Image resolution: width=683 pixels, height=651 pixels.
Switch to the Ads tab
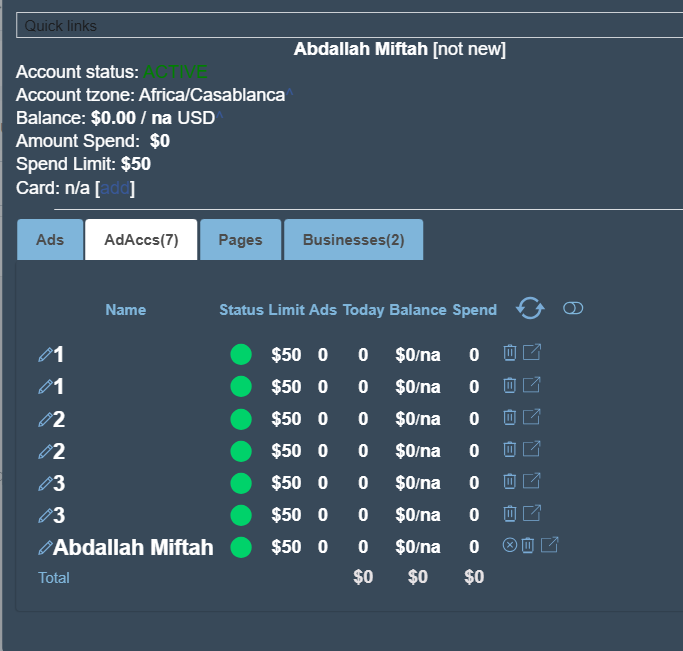coord(50,240)
